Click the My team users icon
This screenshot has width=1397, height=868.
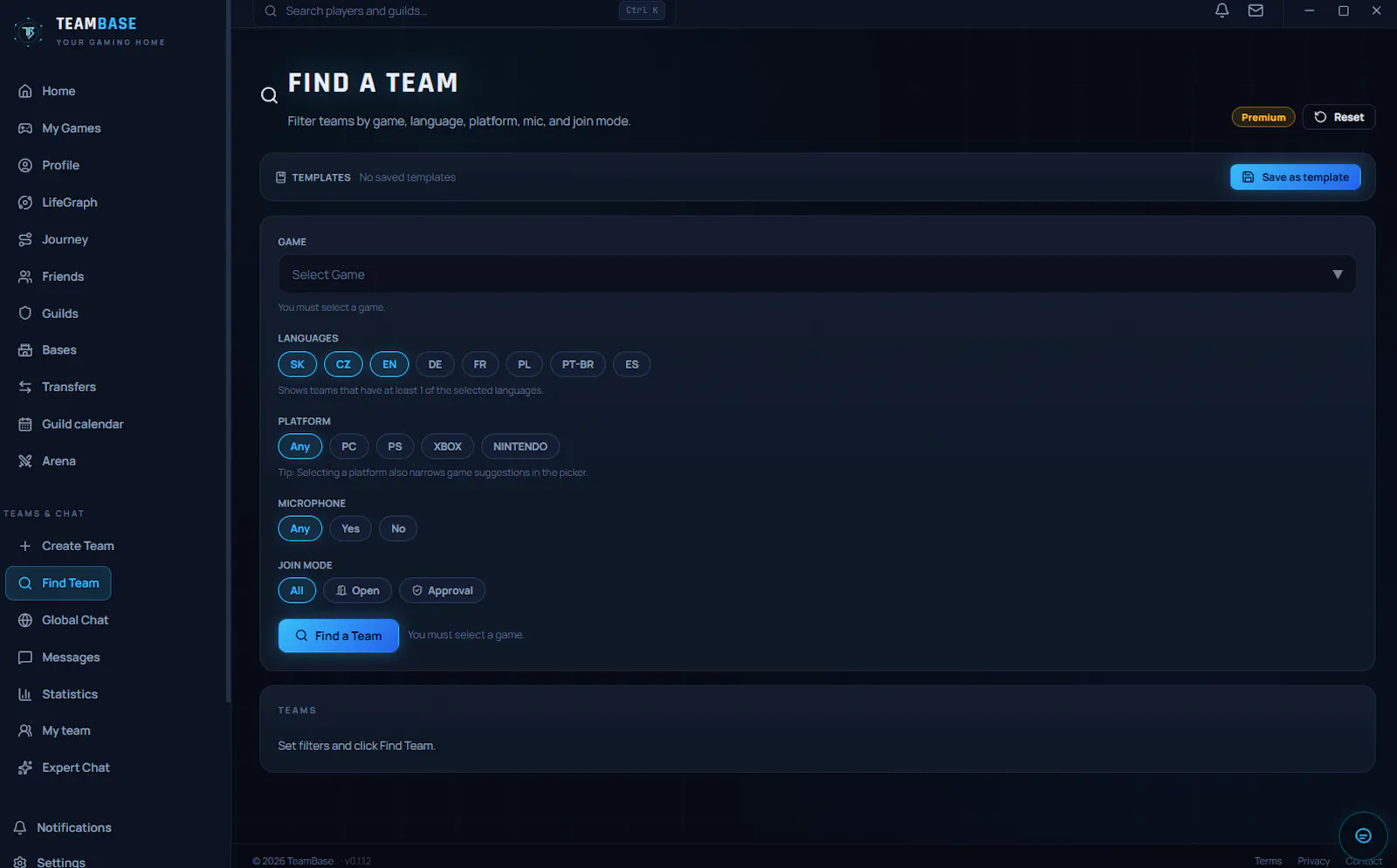tap(25, 731)
